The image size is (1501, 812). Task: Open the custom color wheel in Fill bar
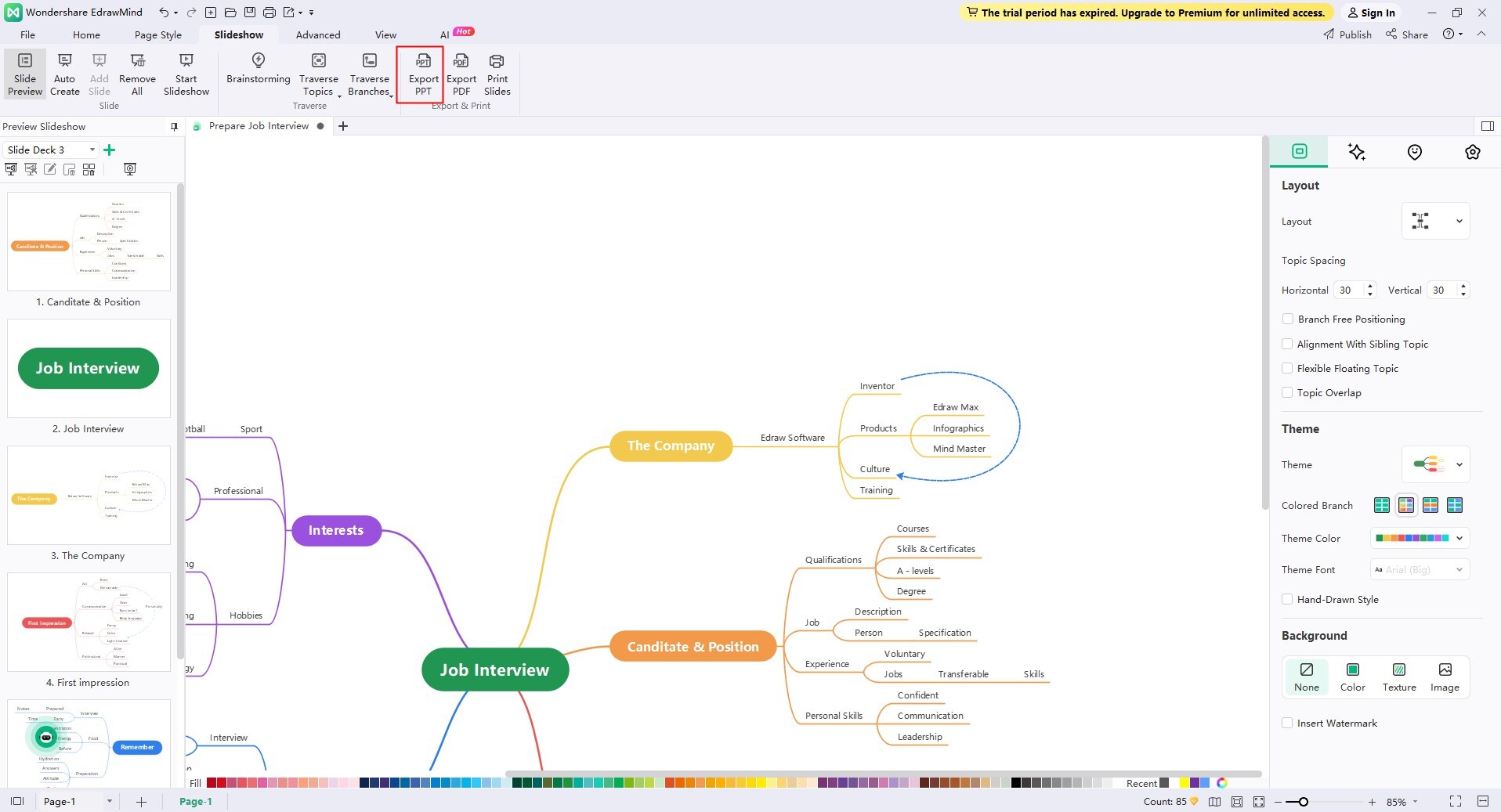[1221, 783]
